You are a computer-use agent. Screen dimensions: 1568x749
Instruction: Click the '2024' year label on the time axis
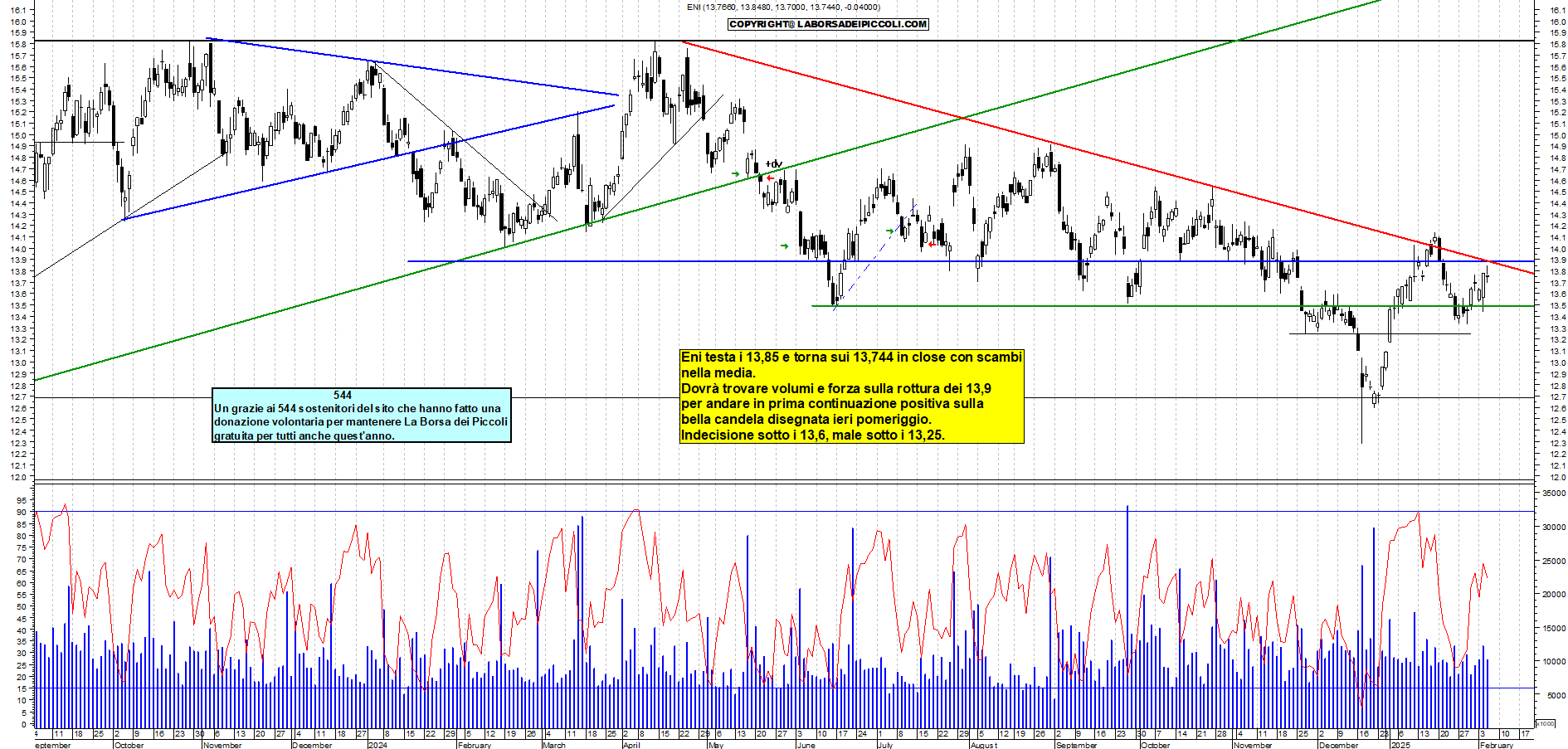point(377,745)
